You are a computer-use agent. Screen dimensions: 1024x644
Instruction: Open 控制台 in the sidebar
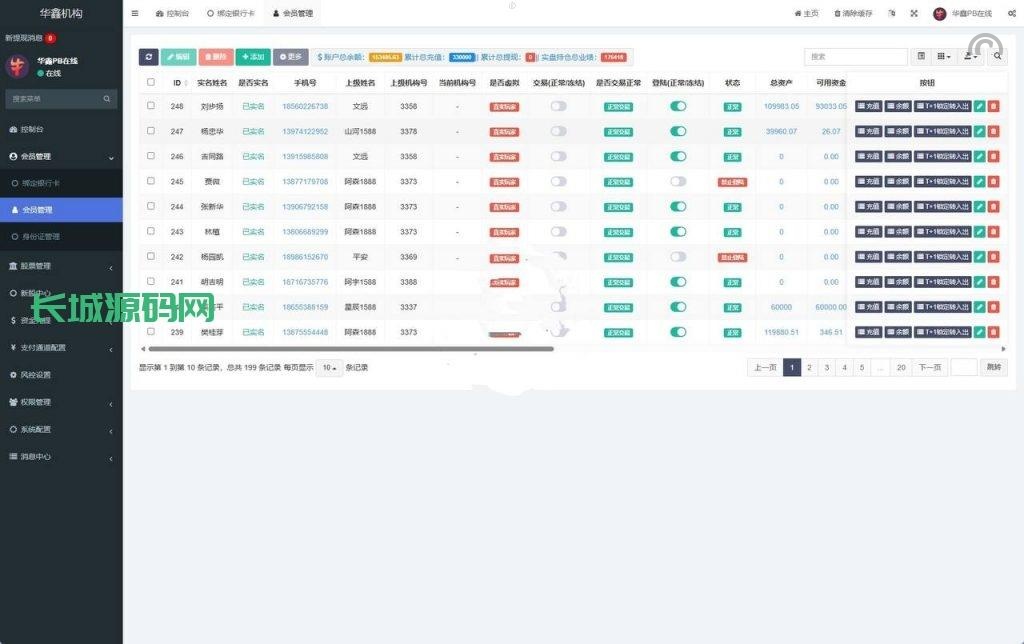(x=61, y=129)
